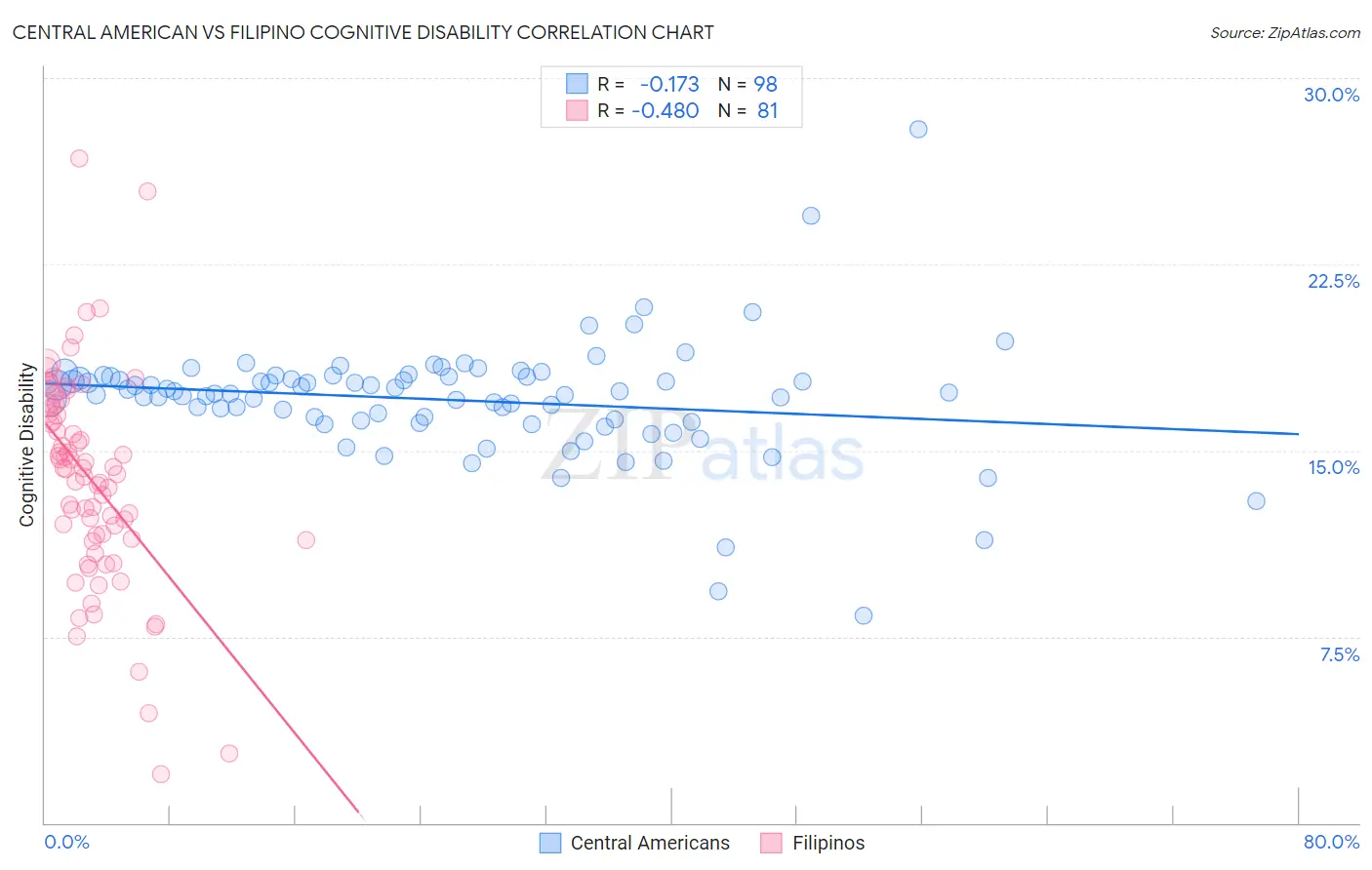Viewport: 1372px width, 870px height.
Task: Click the pink Filipinos legend swatch
Action: pos(772,843)
